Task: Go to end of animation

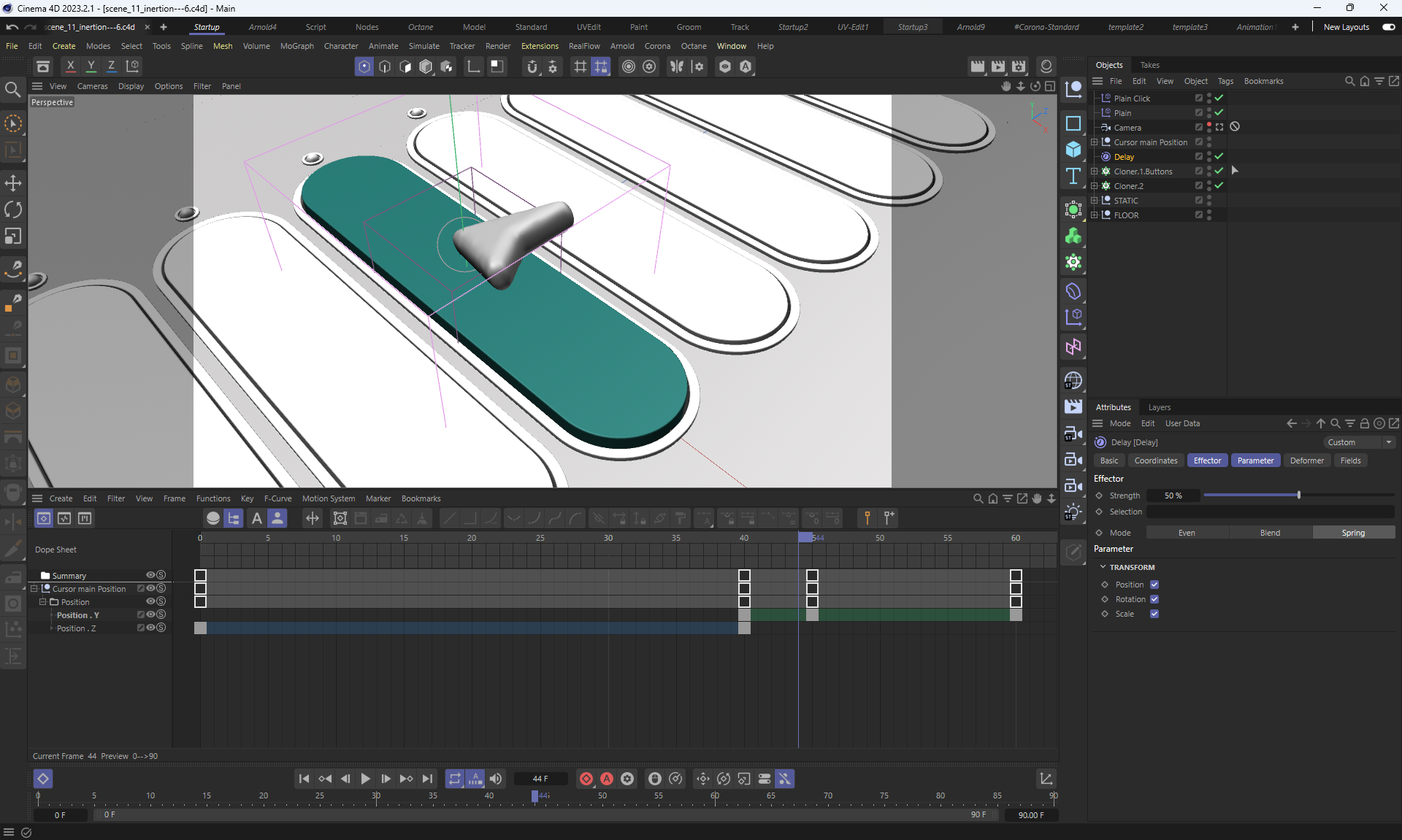Action: (x=428, y=779)
